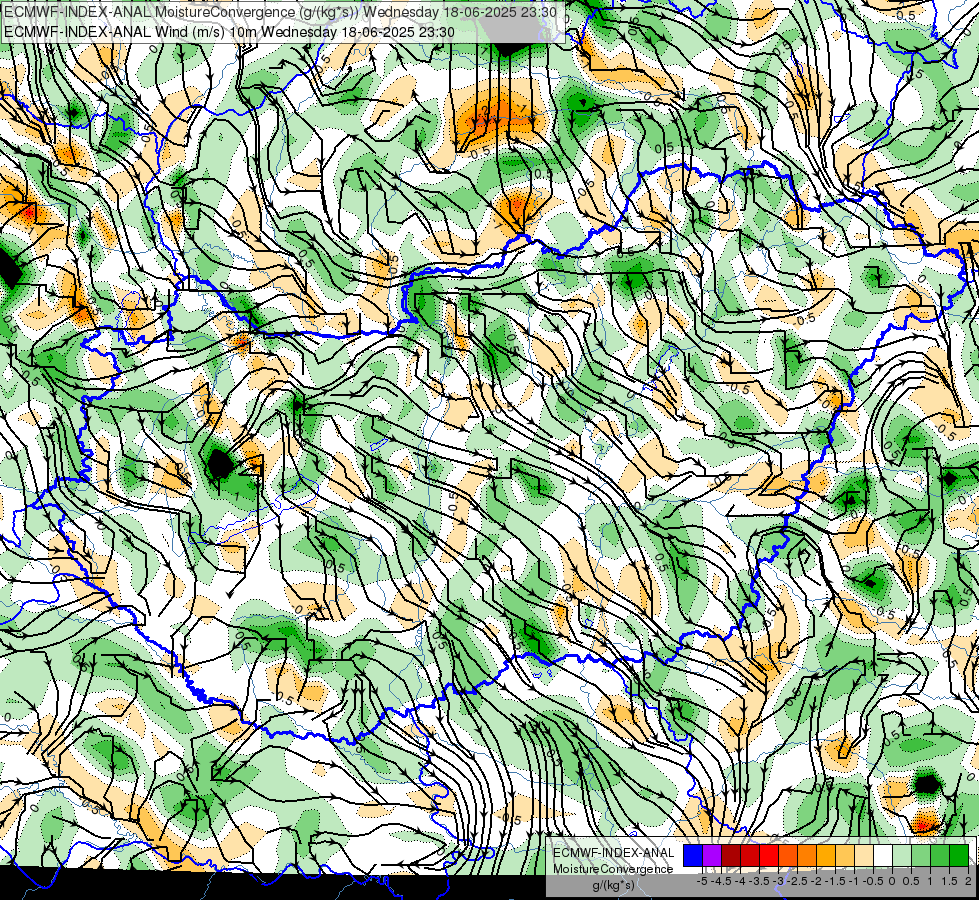This screenshot has height=900, width=979.
Task: Click the '-4.5' legend scale value
Action: 721,881
